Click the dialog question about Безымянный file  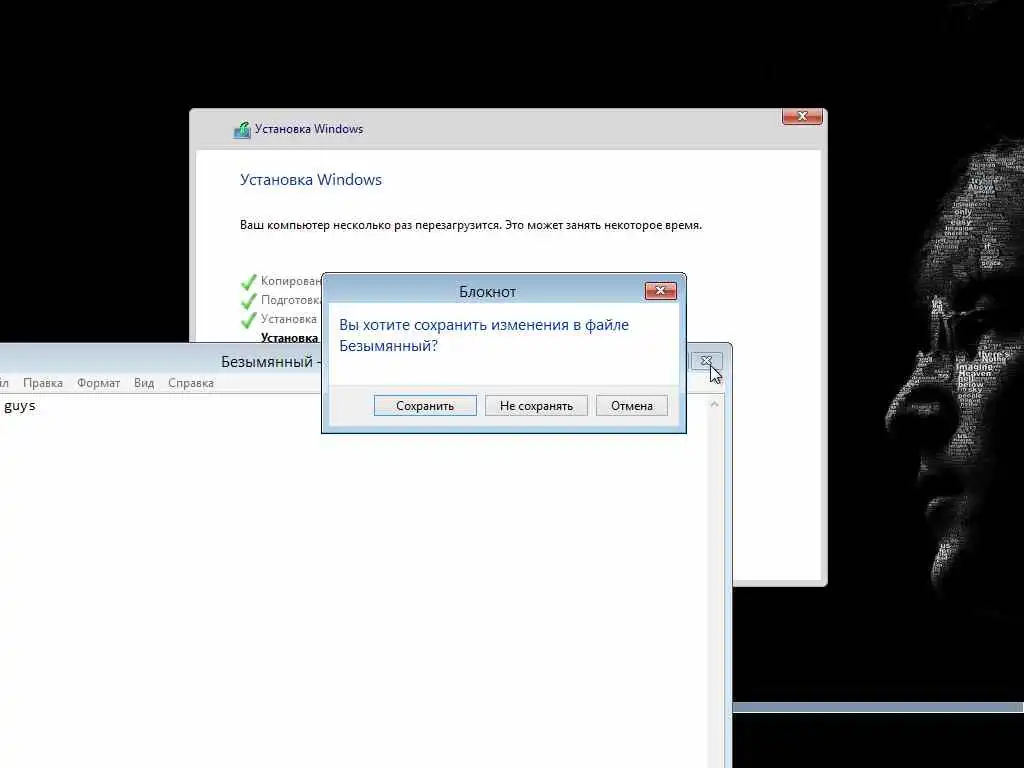(x=484, y=335)
